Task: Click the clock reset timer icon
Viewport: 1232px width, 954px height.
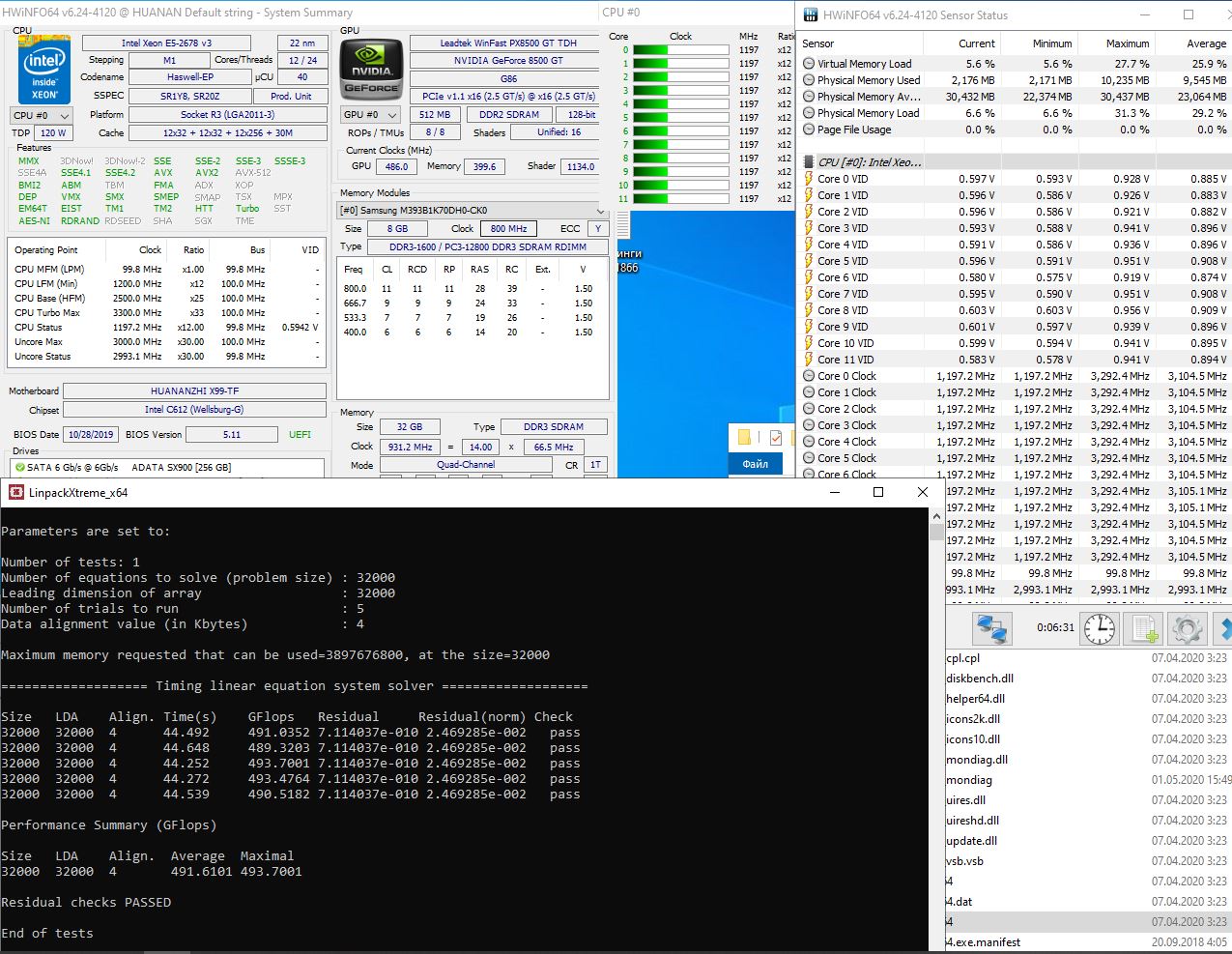Action: coord(1100,628)
